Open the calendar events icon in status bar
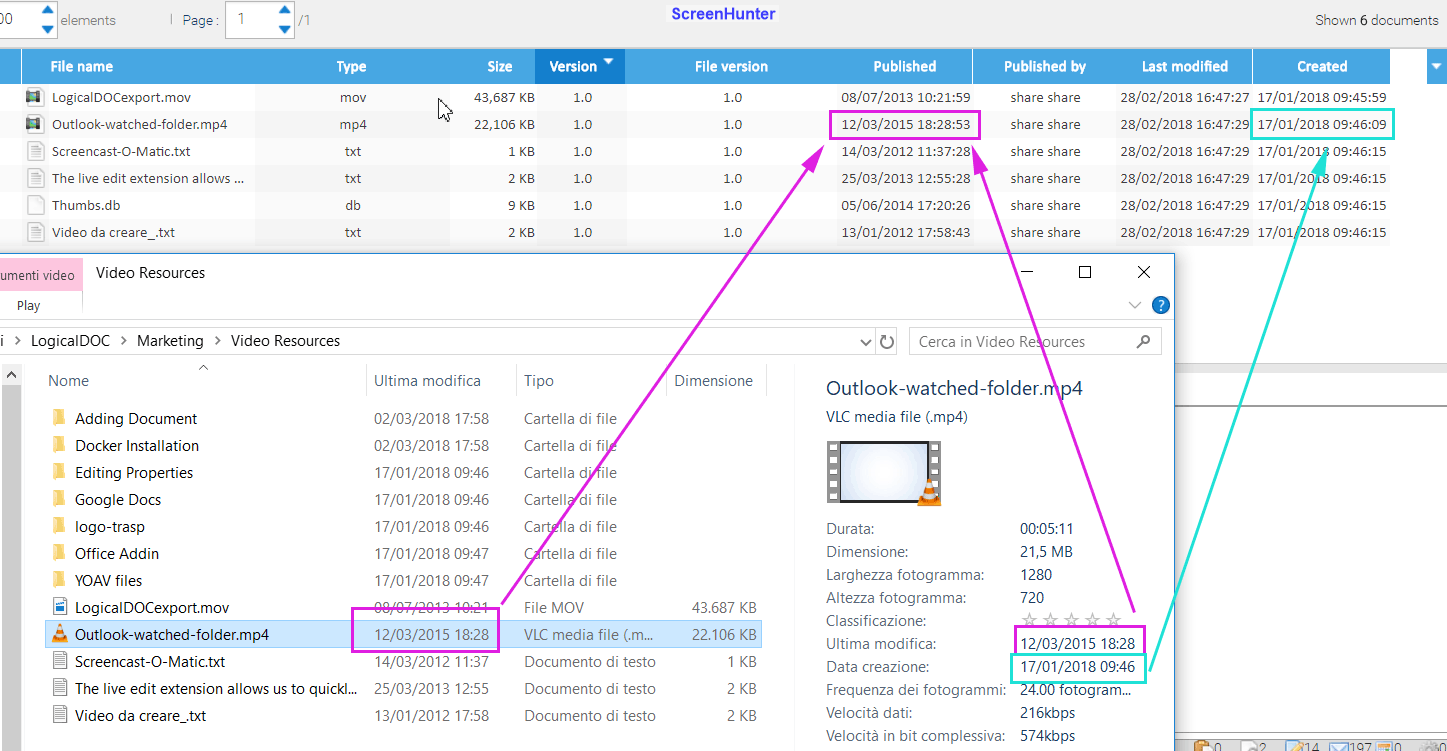Screen dimensions: 1447x751 point(1386,744)
